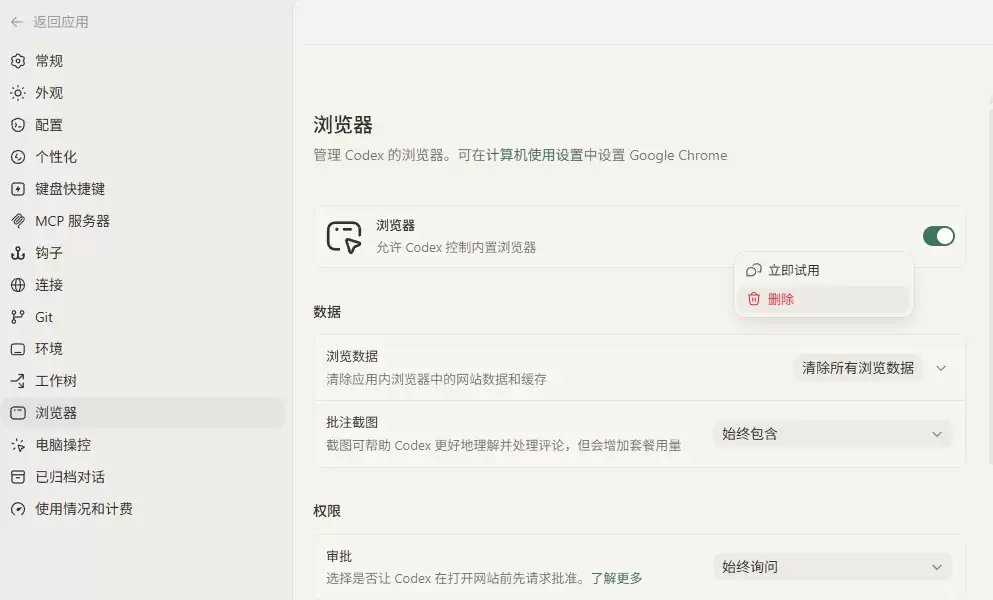Open the 使用情况和计费 gauge icon
The height and width of the screenshot is (600, 993).
[x=18, y=509]
